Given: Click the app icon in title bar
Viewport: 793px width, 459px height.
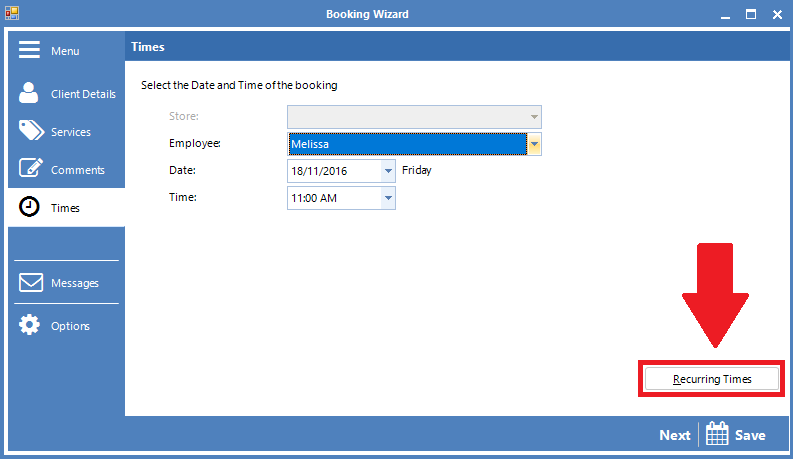Looking at the screenshot, I should click(x=12, y=14).
